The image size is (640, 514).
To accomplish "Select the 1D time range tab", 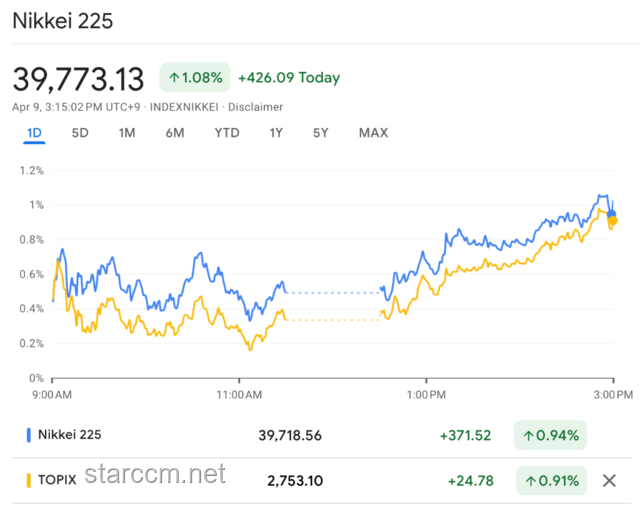I will click(x=34, y=133).
